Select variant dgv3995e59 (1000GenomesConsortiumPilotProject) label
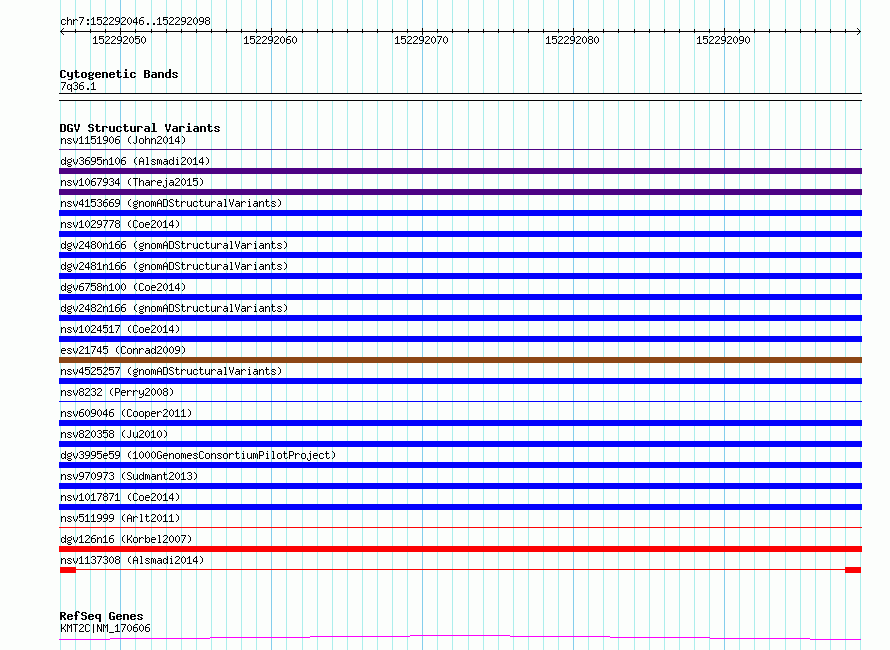 (x=198, y=455)
